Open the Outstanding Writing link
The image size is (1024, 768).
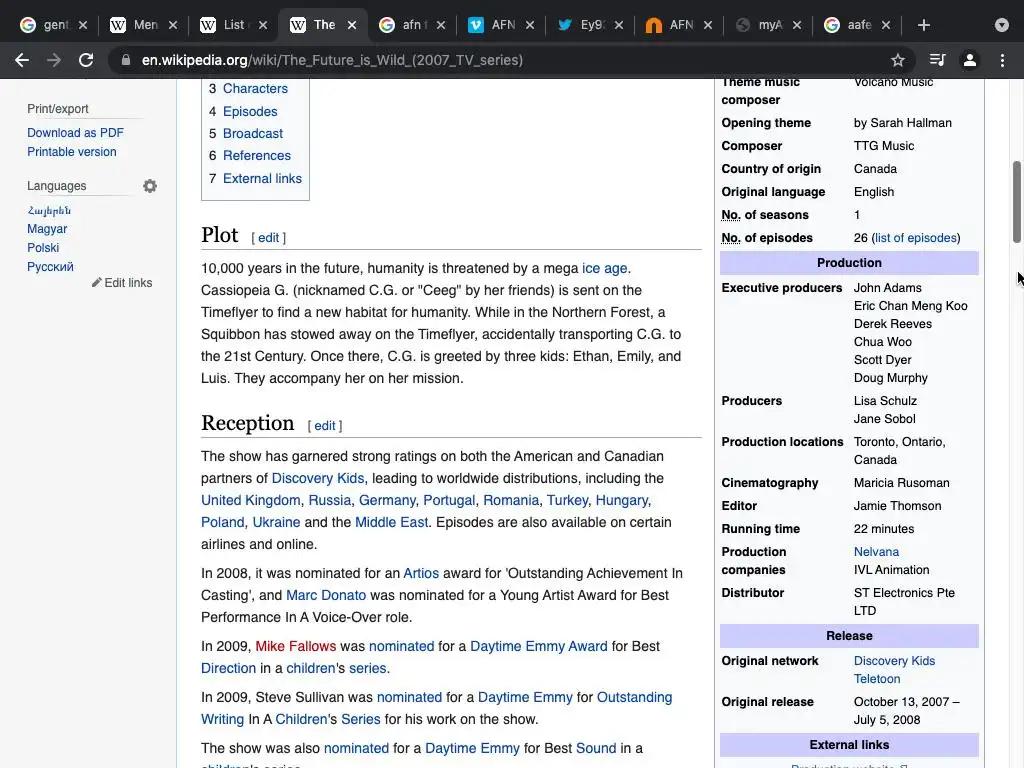634,697
